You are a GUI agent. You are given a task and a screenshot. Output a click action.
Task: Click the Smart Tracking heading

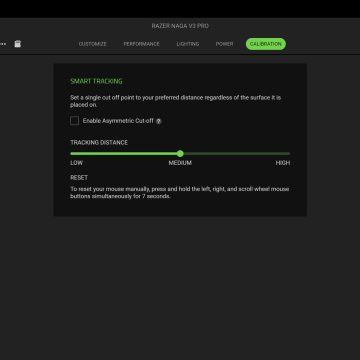96,81
